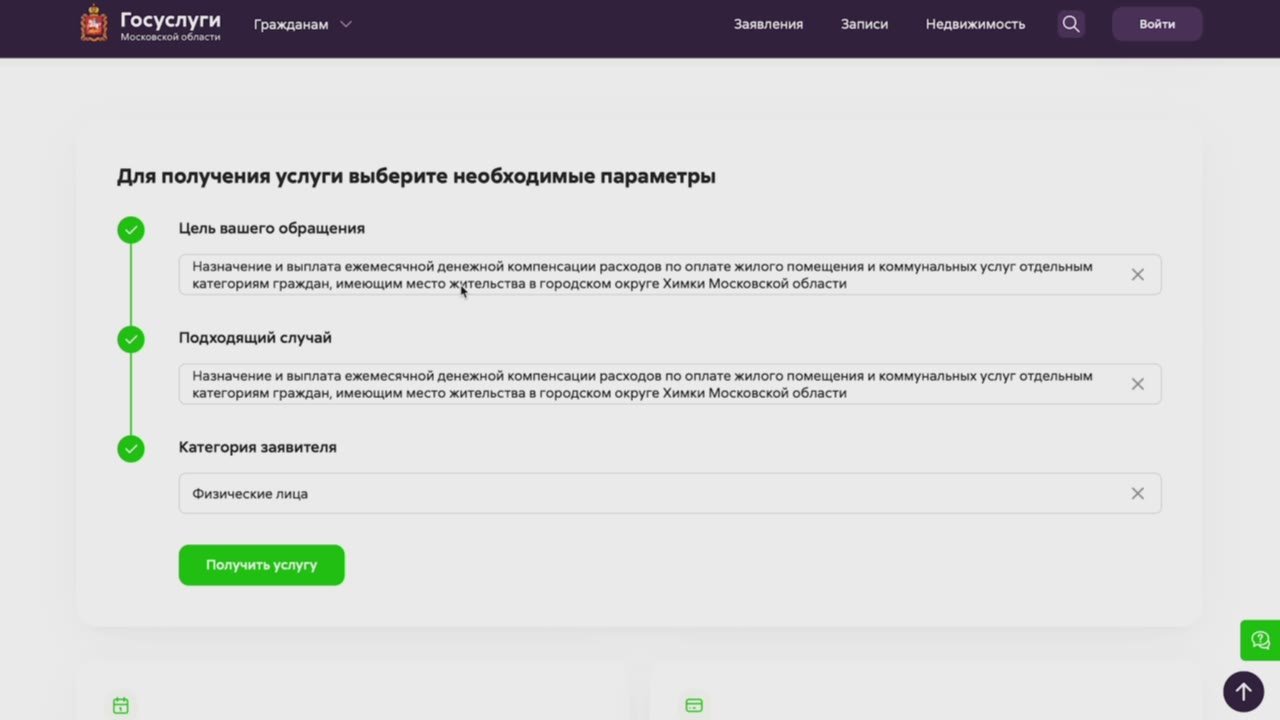Clear the Цель вашего обращения selection

pyautogui.click(x=1137, y=275)
